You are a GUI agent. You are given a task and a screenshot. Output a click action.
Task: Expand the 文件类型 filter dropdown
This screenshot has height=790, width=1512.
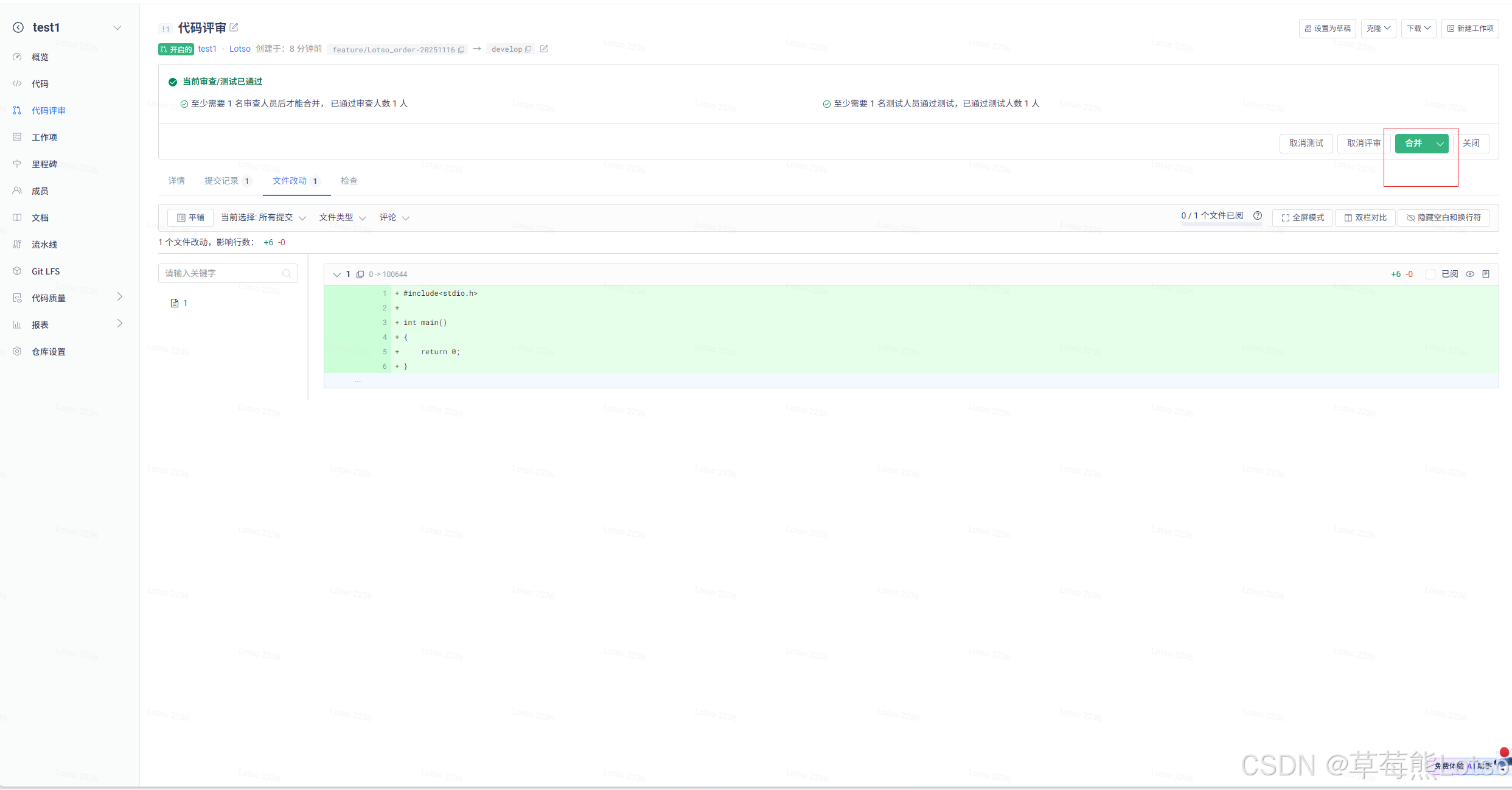[x=343, y=218]
